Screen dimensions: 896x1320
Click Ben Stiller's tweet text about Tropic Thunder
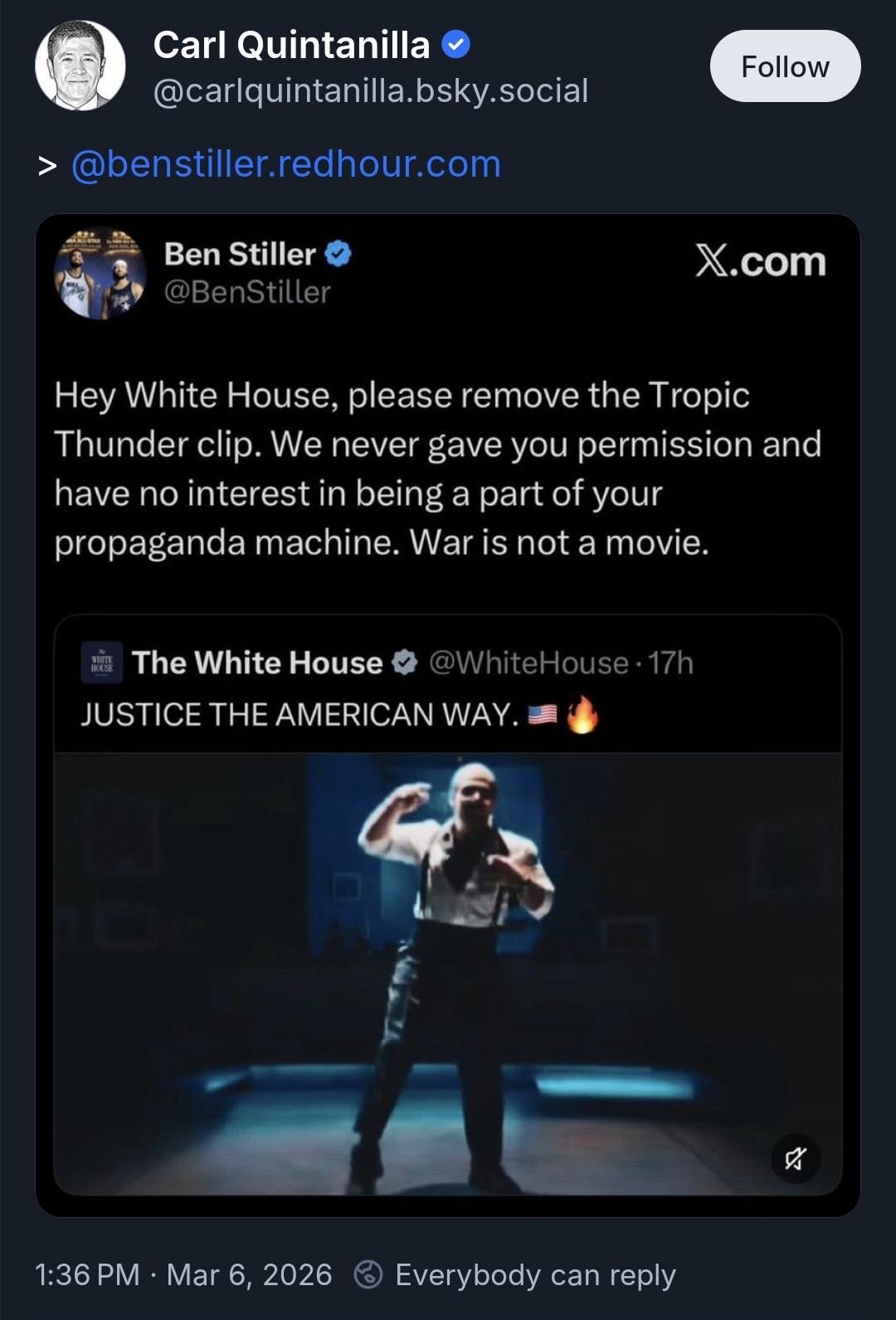click(438, 469)
